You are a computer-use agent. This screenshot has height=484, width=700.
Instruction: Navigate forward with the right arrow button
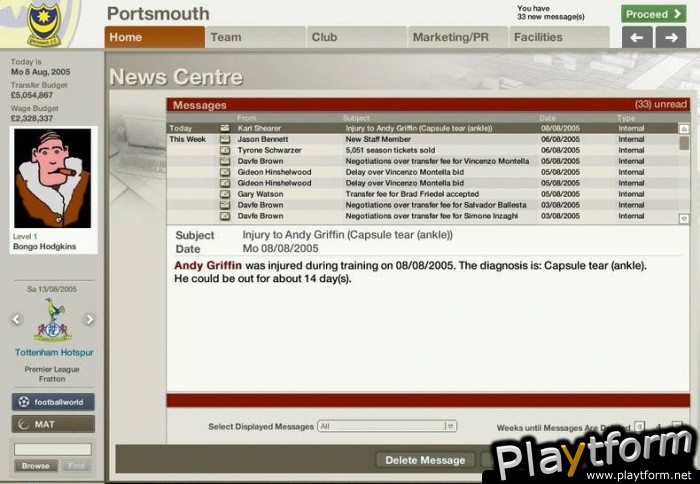(x=668, y=38)
